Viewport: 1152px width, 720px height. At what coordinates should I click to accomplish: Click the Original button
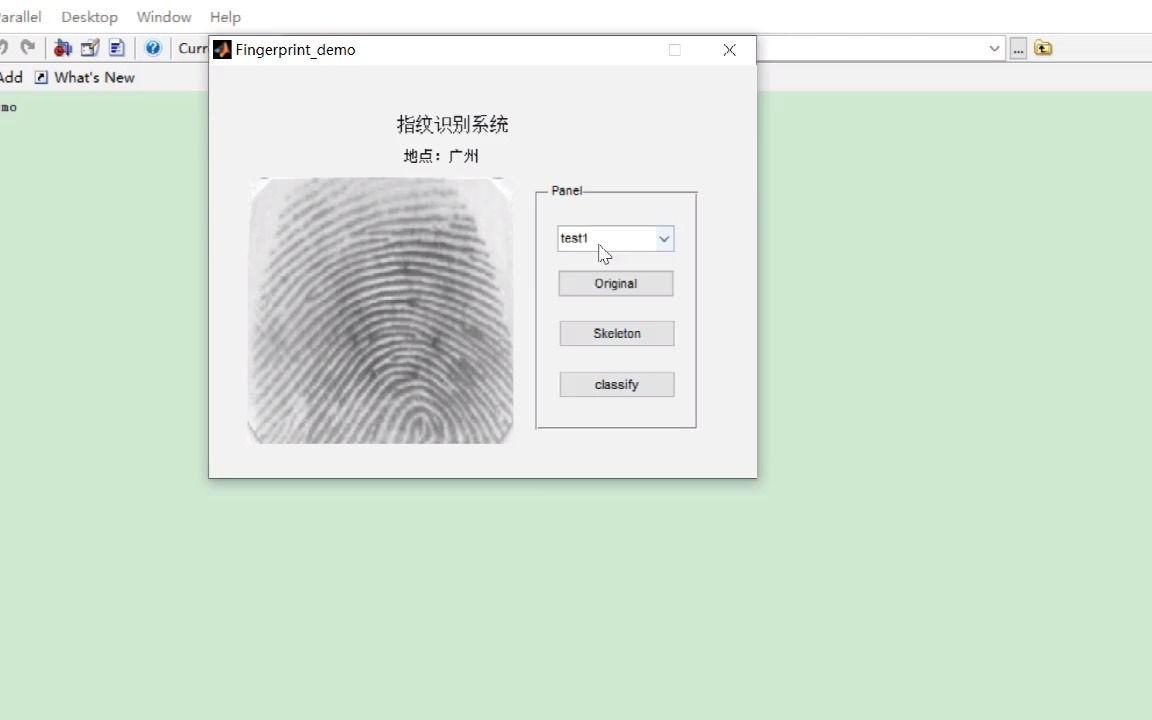click(x=615, y=283)
